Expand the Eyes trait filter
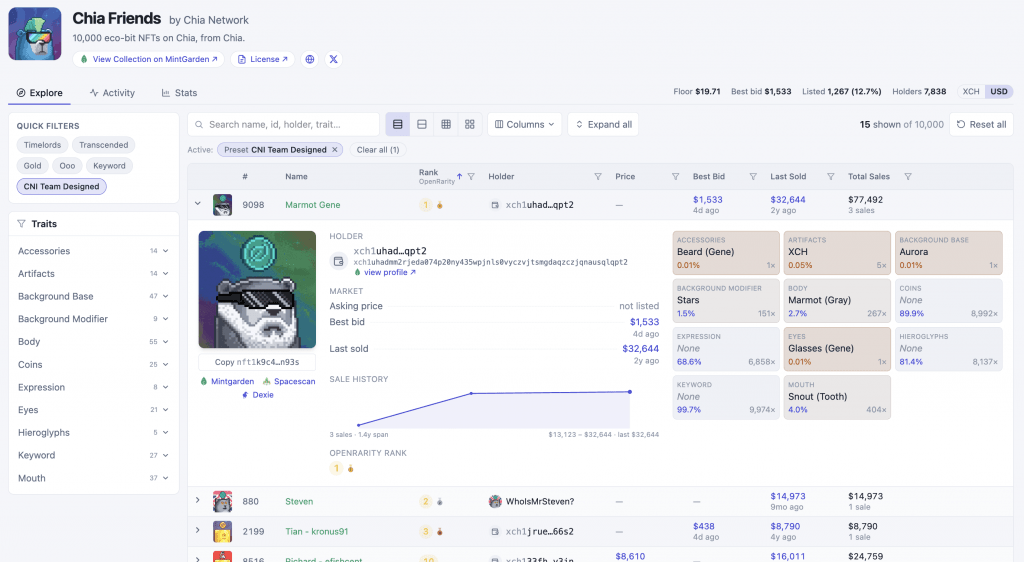 click(x=93, y=410)
